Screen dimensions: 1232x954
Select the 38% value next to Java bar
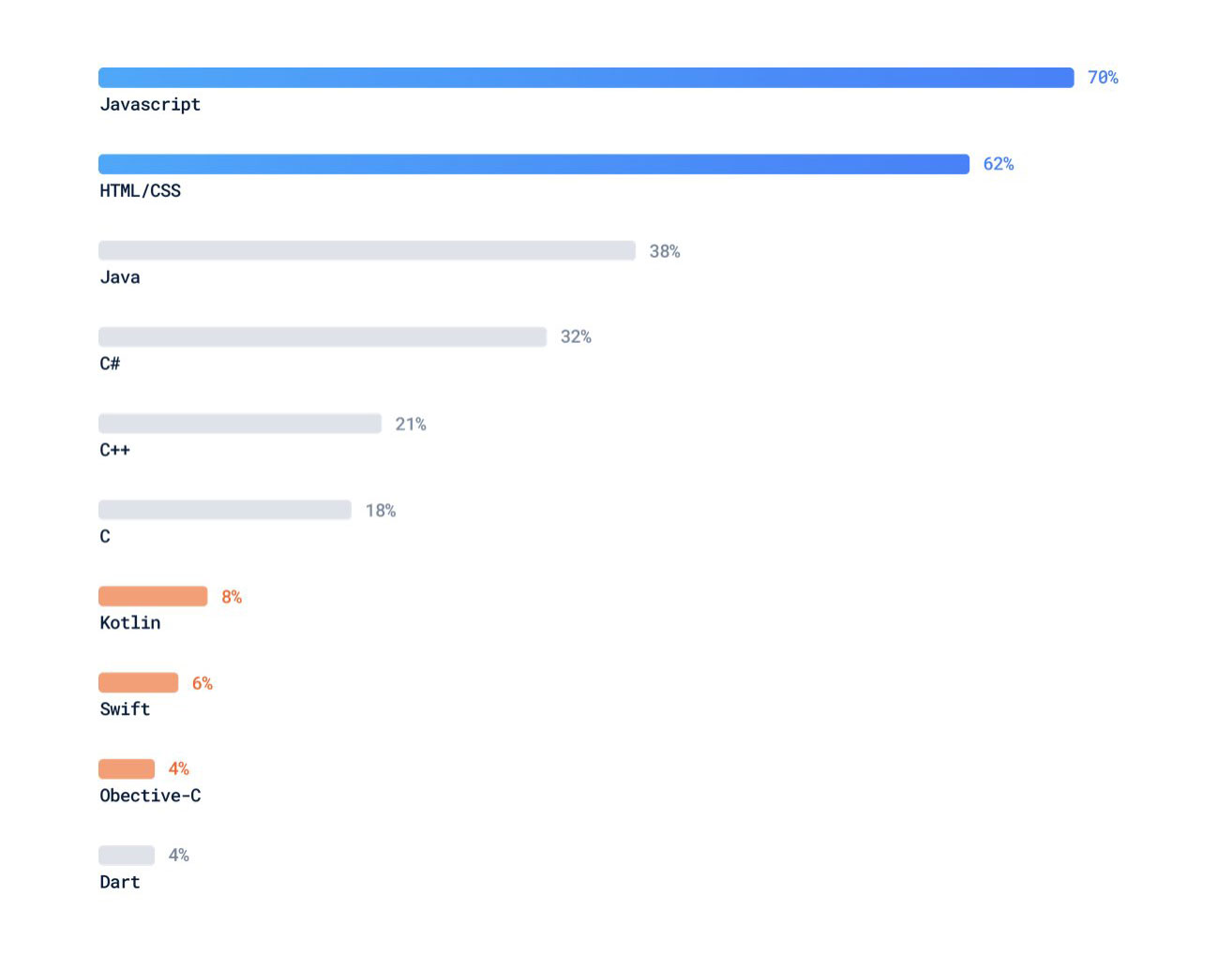(x=665, y=251)
